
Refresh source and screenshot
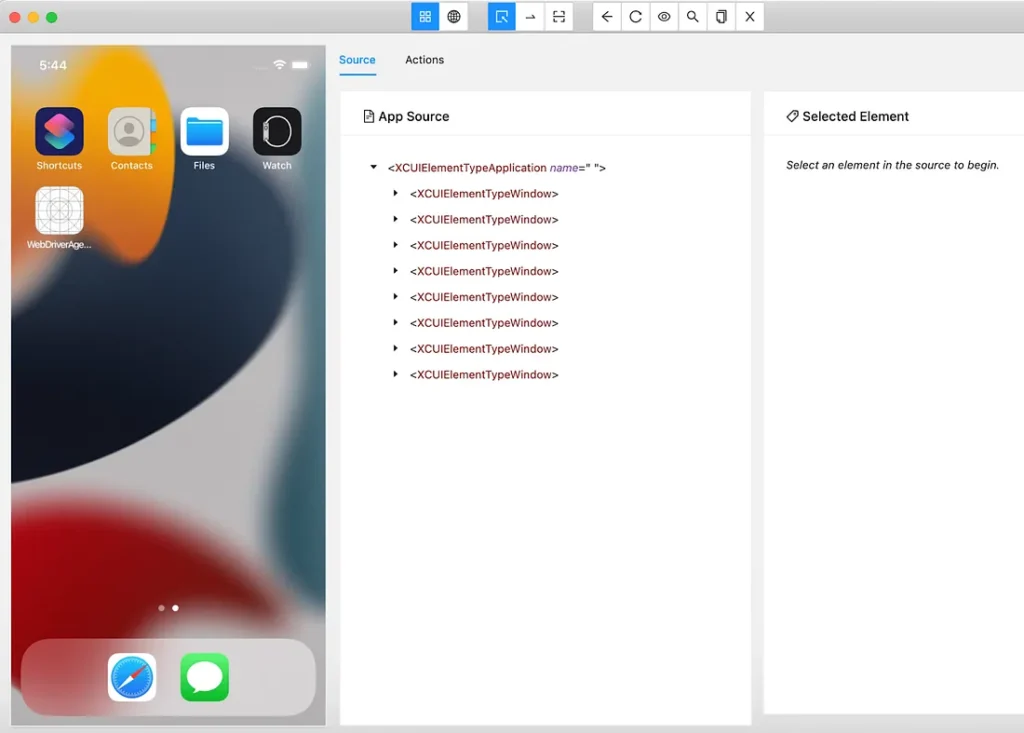point(635,17)
